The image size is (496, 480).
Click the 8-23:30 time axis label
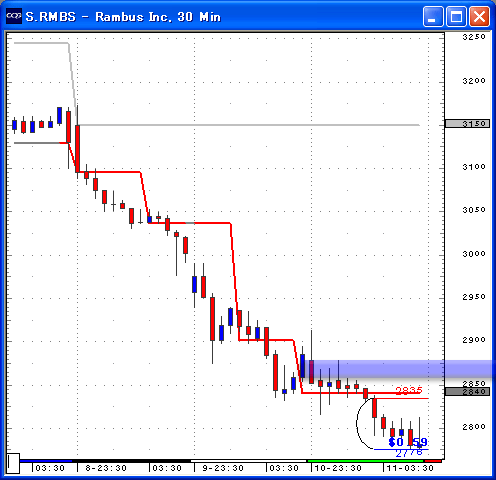(106, 468)
